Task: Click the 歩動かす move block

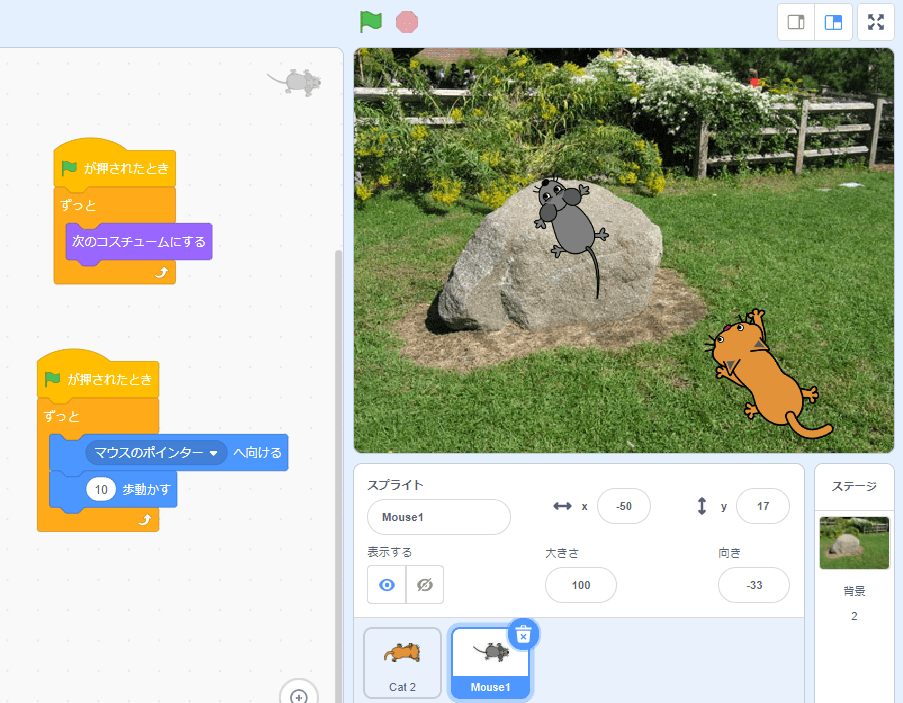Action: point(146,489)
